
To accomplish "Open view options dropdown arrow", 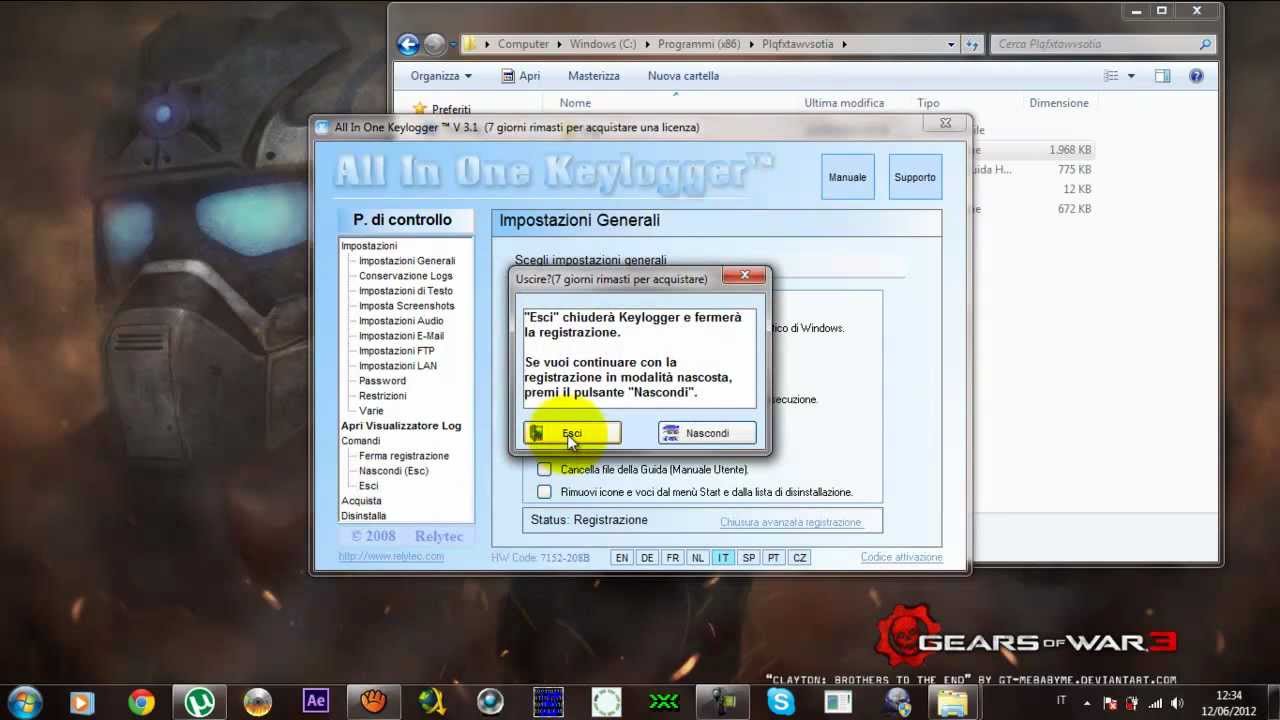I will [x=1131, y=76].
